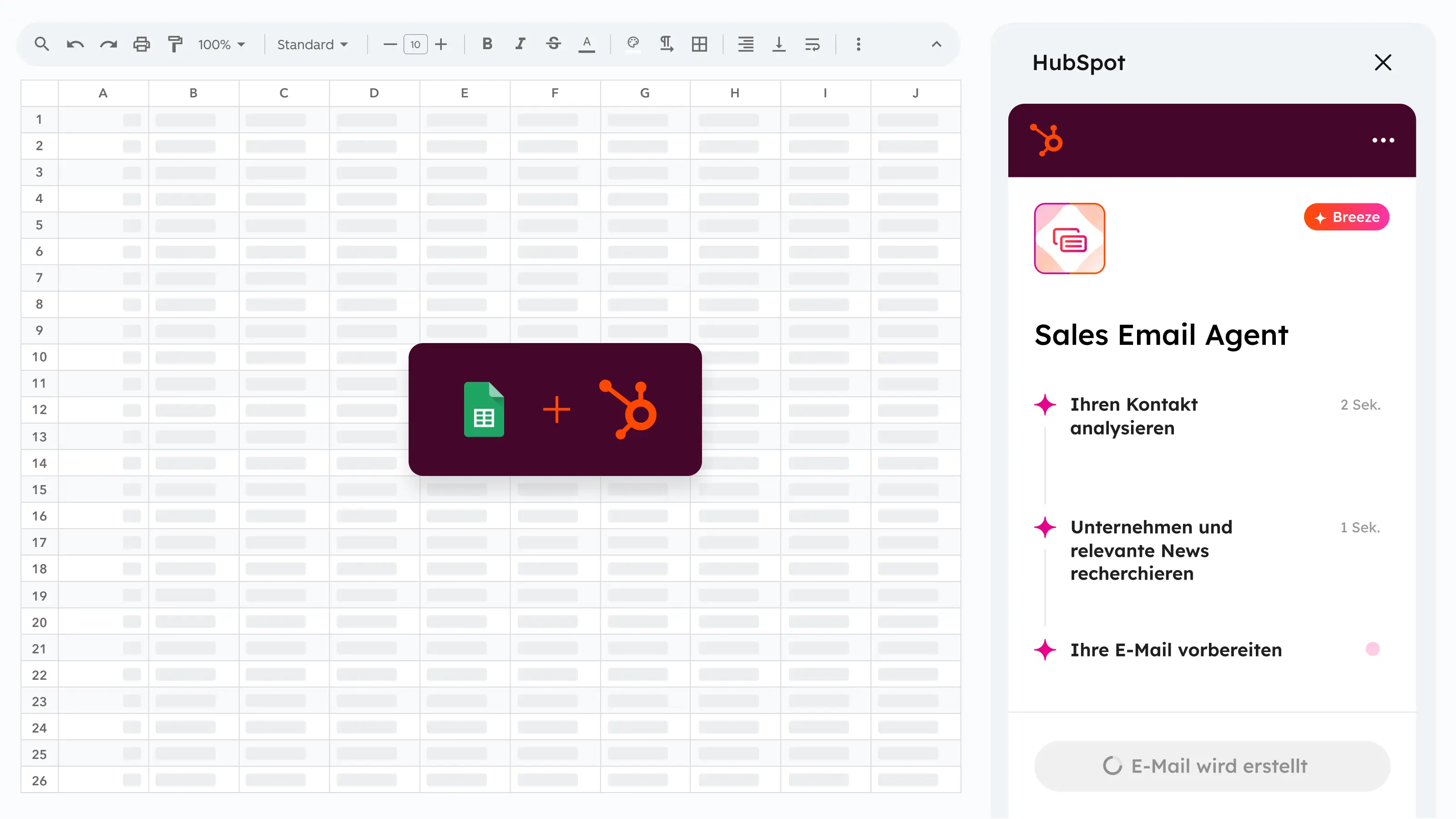This screenshot has height=819, width=1456.
Task: Open the search tool in the toolbar
Action: pos(41,44)
